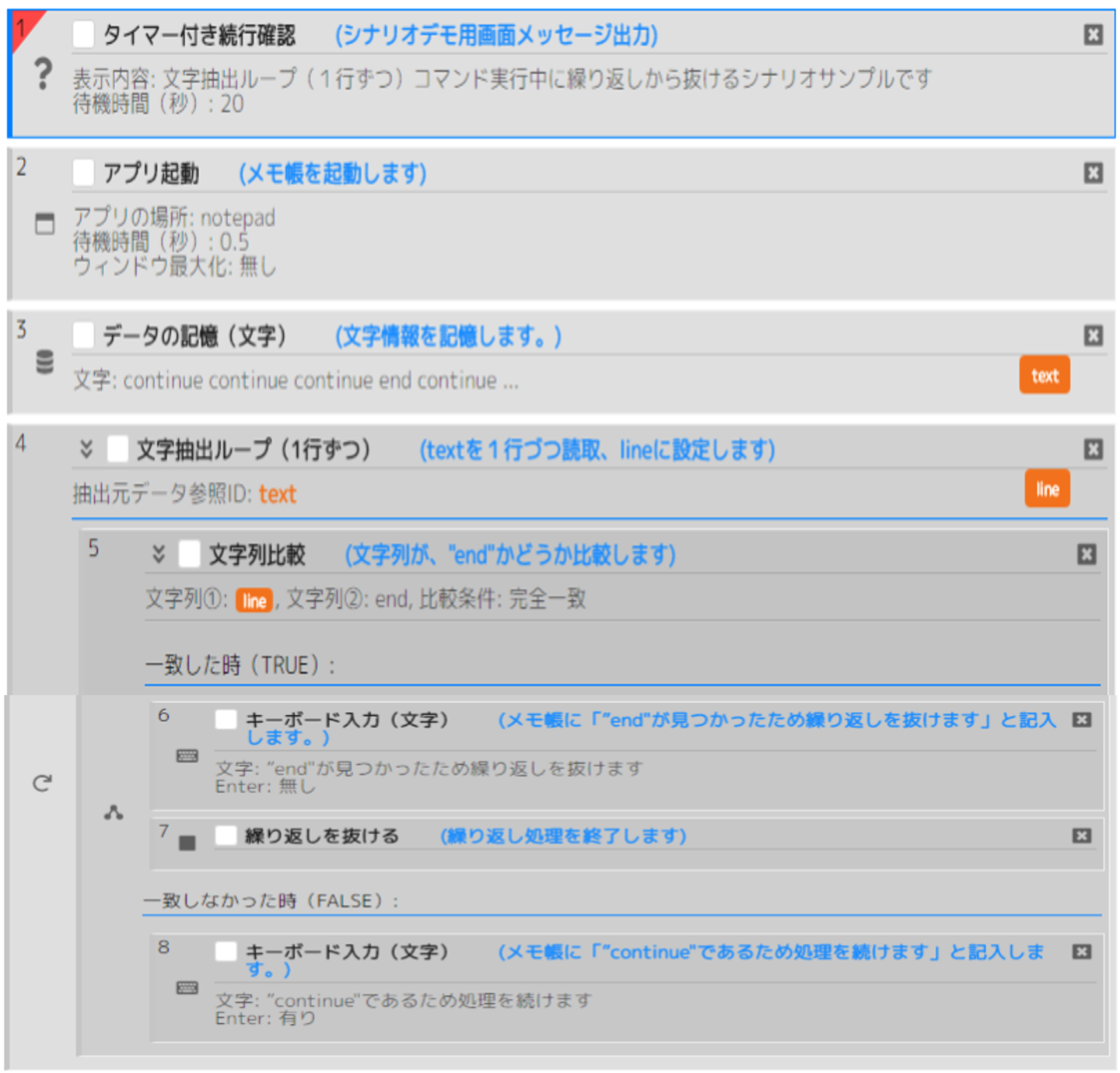Viewport: 1120px width, 1073px height.
Task: Remove 繰り返しを抜ける step with its X
Action: (1081, 836)
